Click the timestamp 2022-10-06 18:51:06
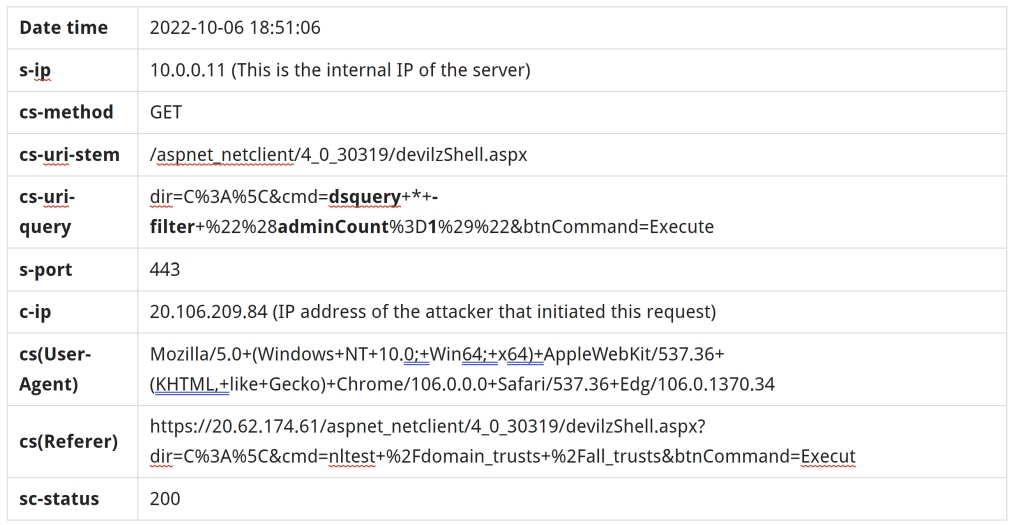The width and height of the screenshot is (1023, 525). (235, 28)
